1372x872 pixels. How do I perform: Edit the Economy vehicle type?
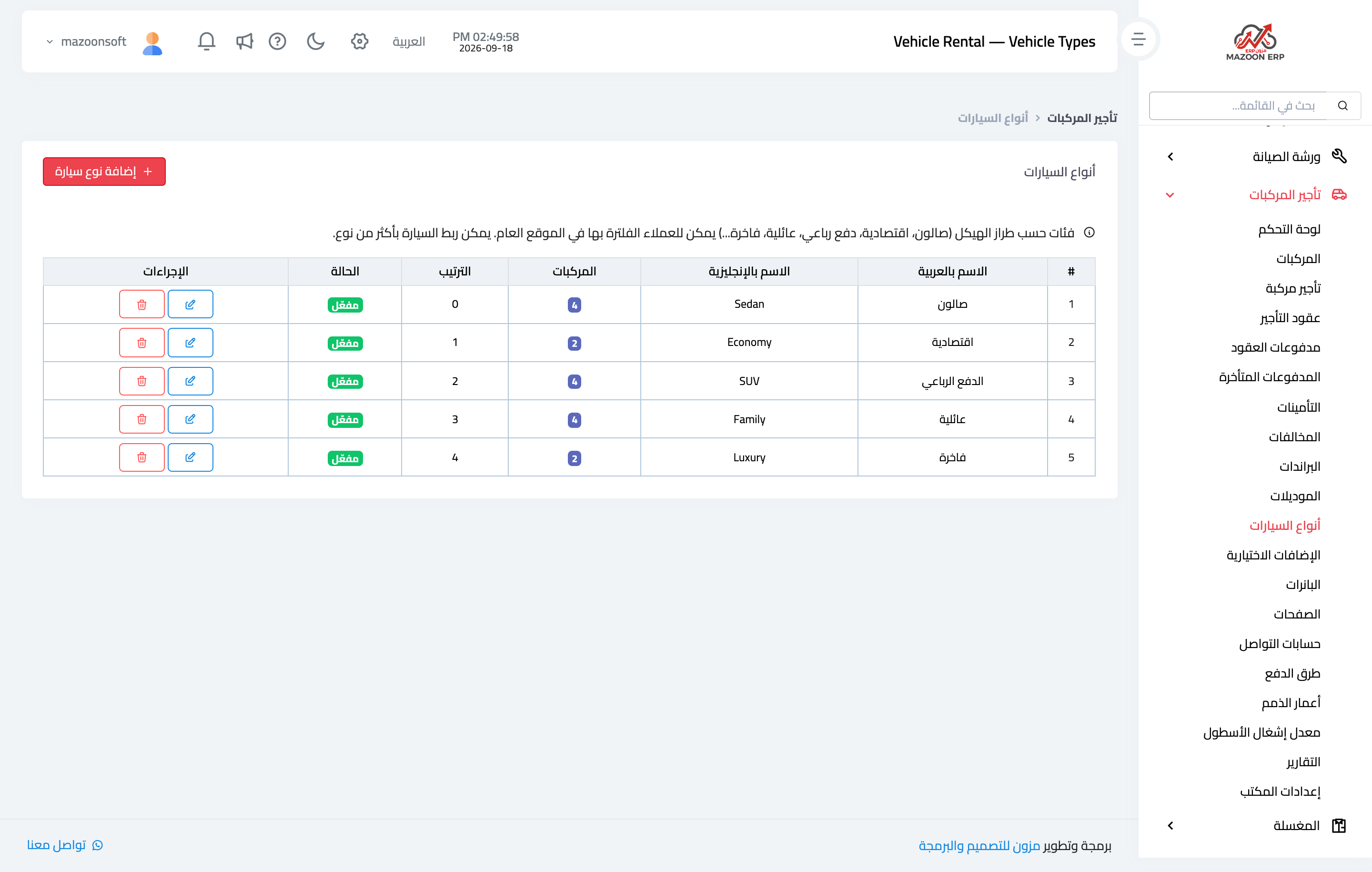coord(190,342)
